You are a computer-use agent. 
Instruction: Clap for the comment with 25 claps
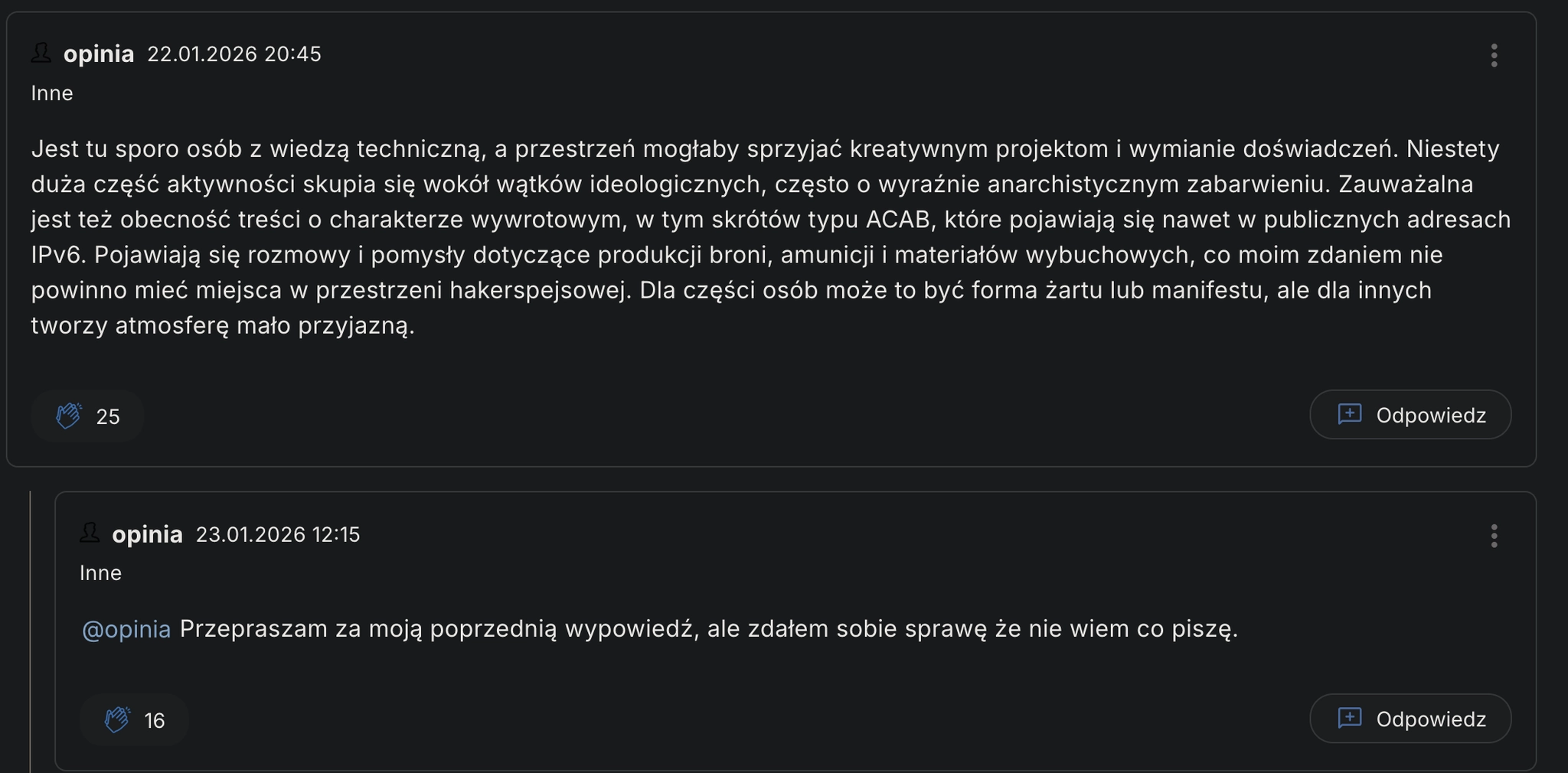click(88, 416)
